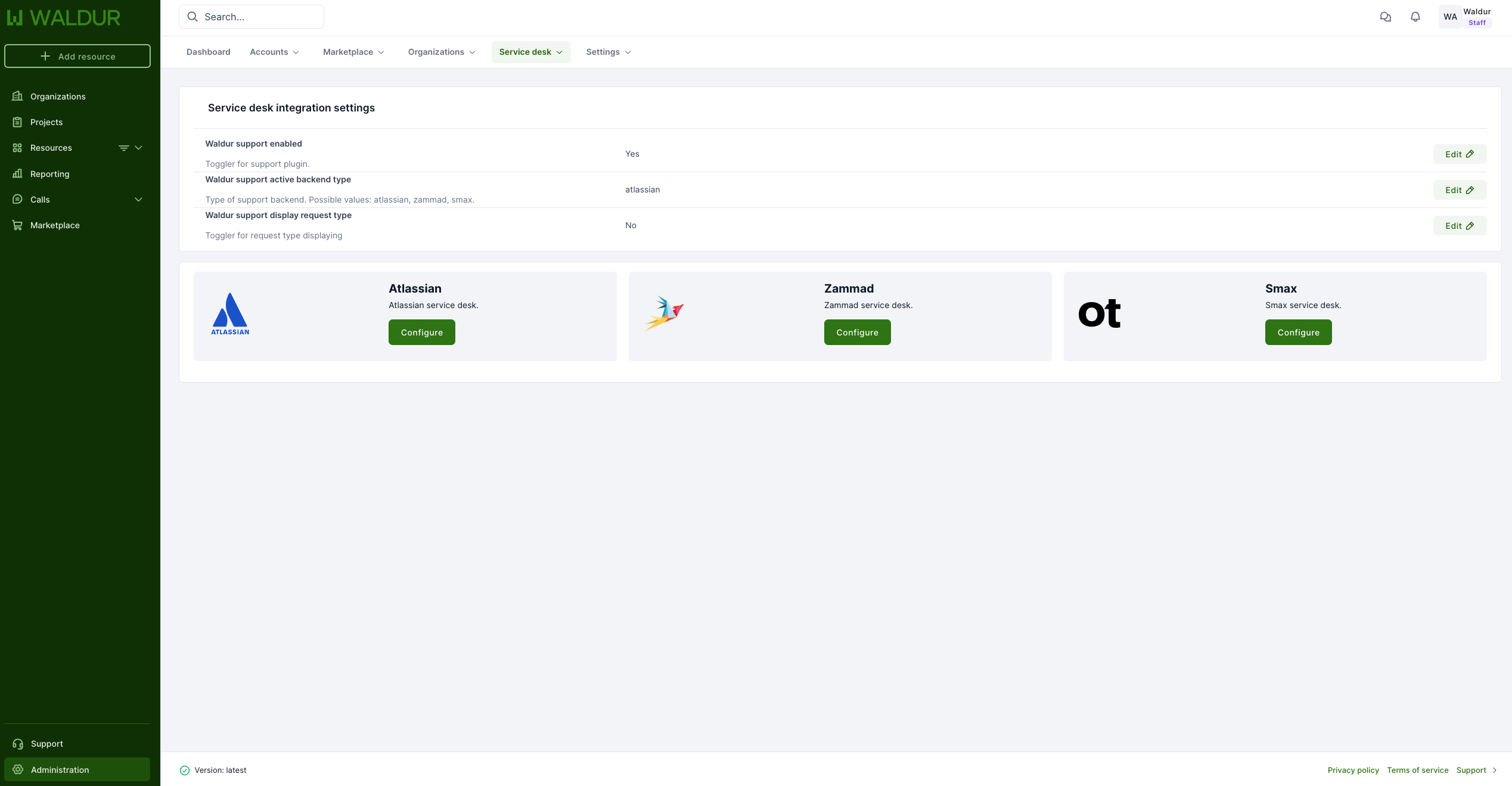The width and height of the screenshot is (1512, 786).
Task: Open Organizations in the left sidebar
Action: 58,97
